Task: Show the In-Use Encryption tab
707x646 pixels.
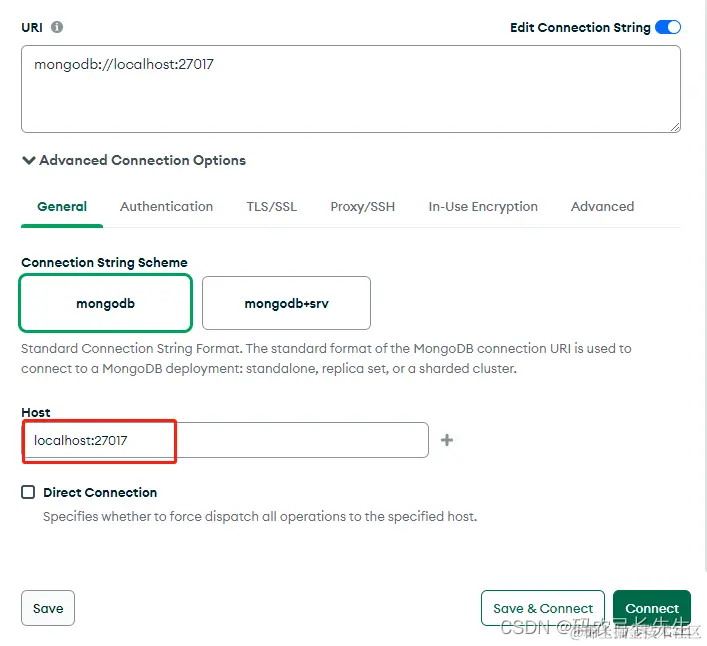Action: [483, 207]
